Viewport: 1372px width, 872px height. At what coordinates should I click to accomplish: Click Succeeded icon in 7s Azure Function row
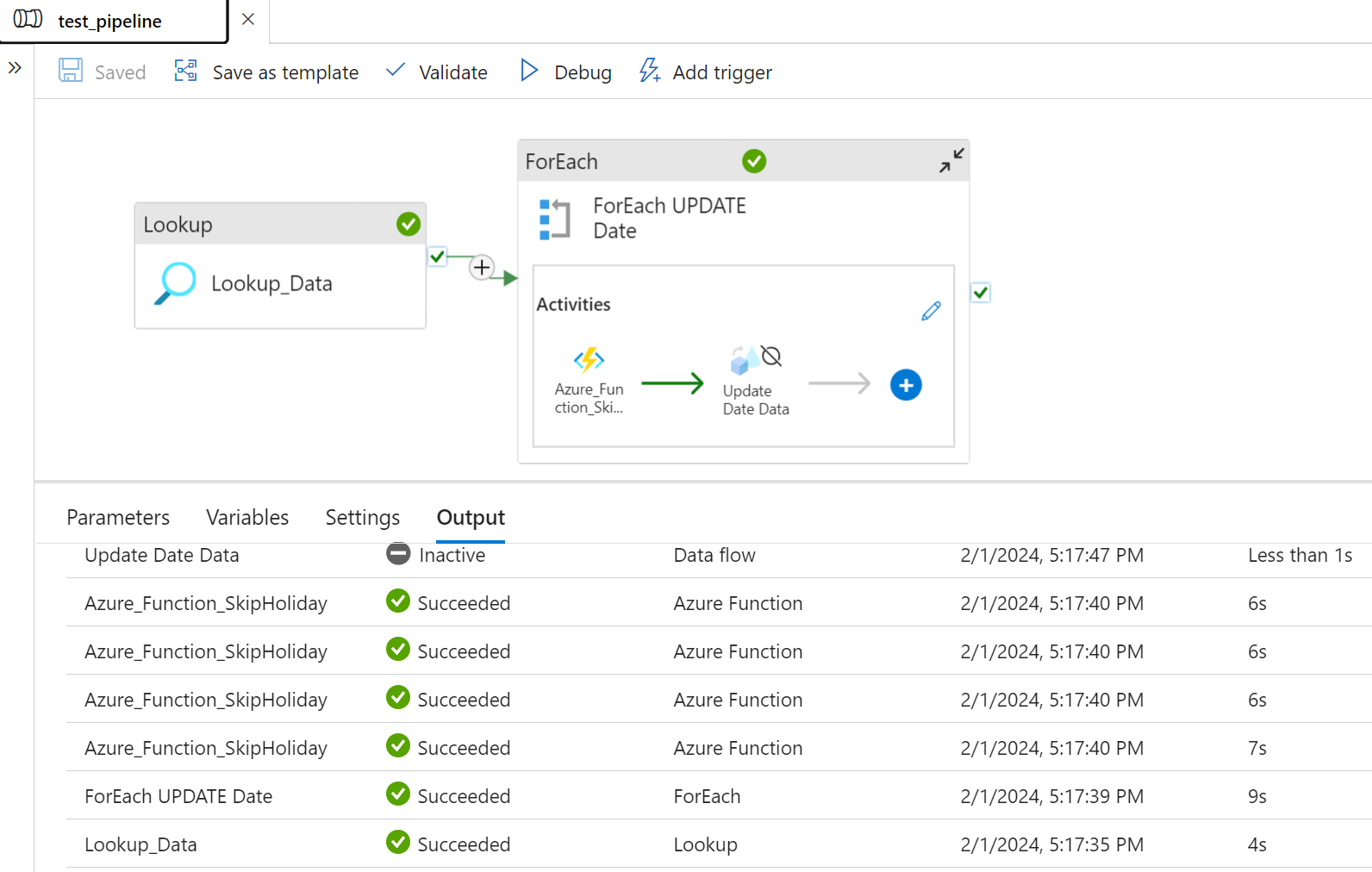pos(398,746)
